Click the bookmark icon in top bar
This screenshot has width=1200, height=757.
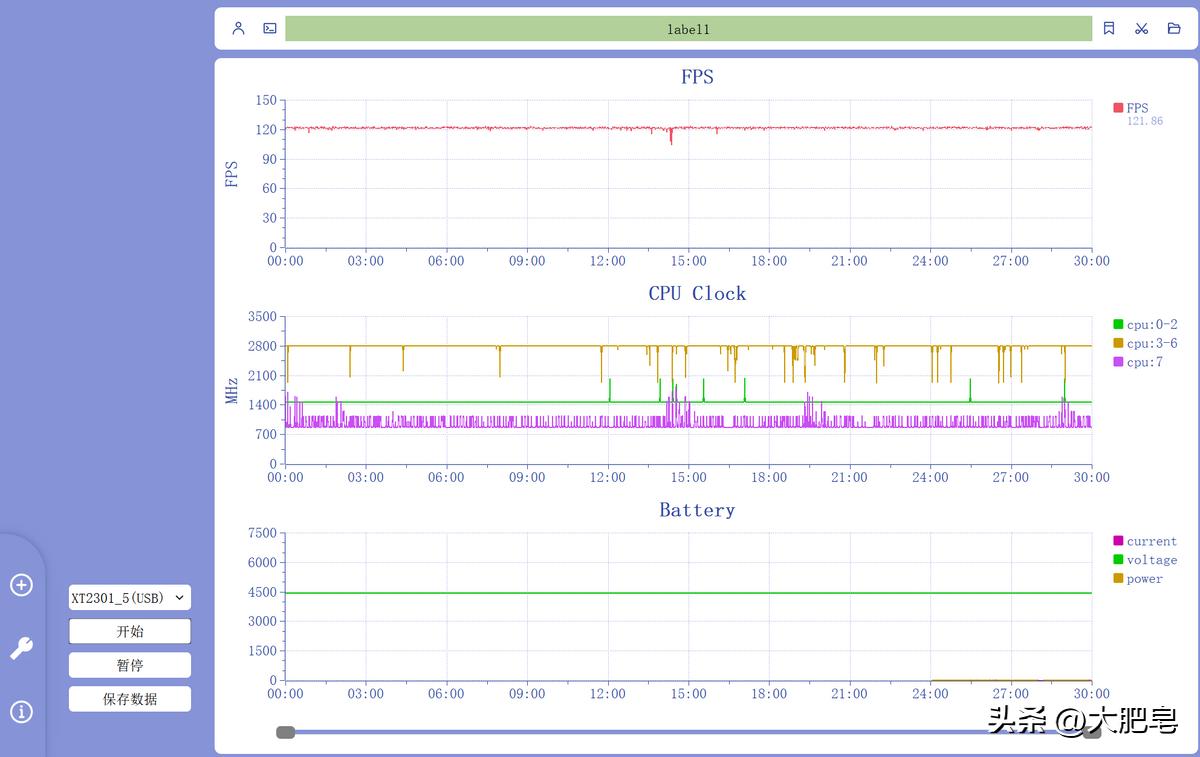coord(1109,29)
